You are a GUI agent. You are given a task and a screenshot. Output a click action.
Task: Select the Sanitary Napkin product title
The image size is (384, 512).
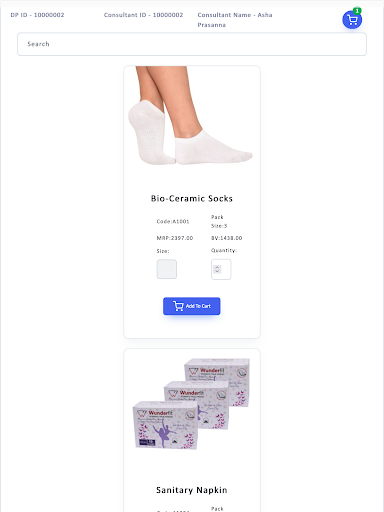192,490
